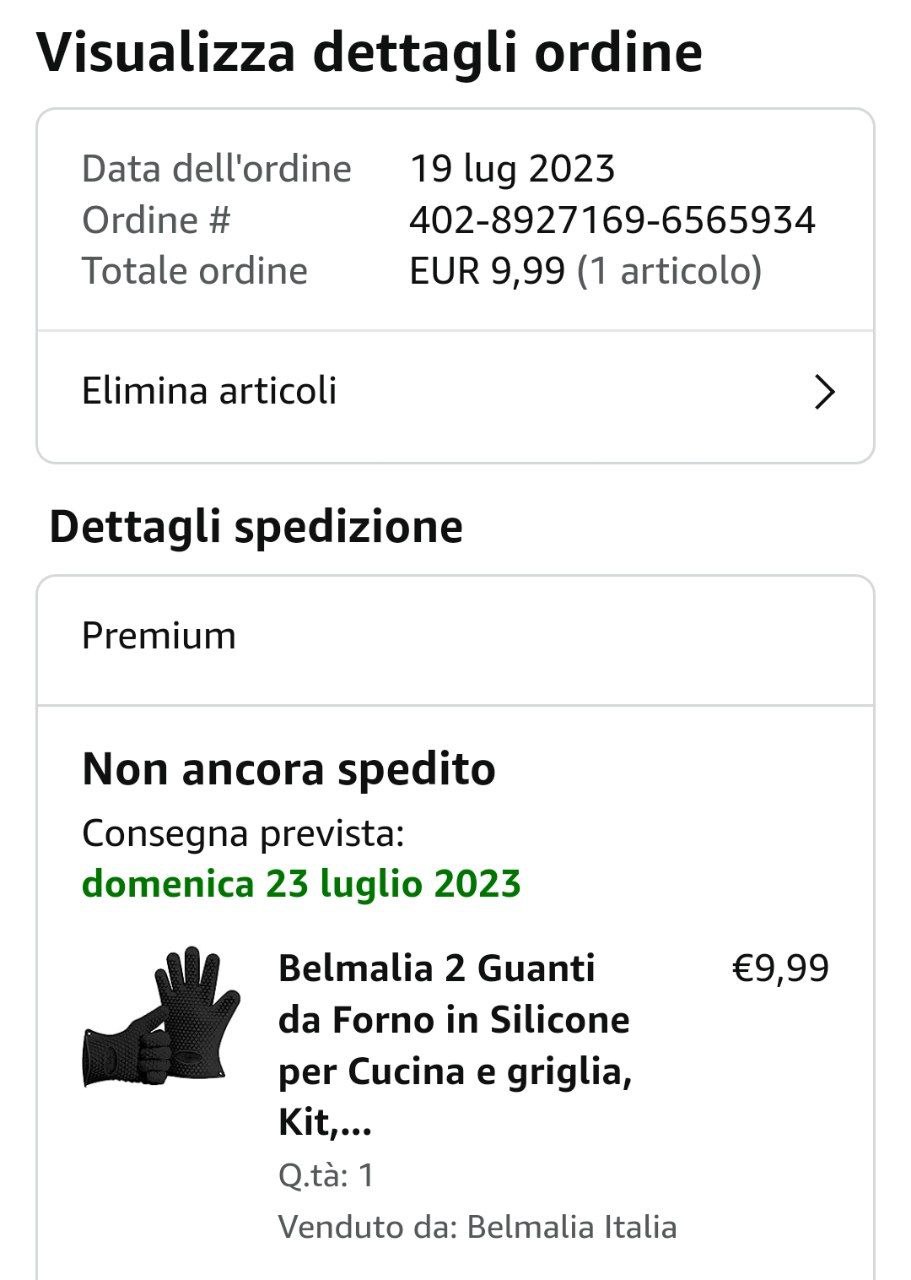Viewport: 911px width, 1280px height.
Task: Click the €9,99 item price
Action: [x=780, y=969]
